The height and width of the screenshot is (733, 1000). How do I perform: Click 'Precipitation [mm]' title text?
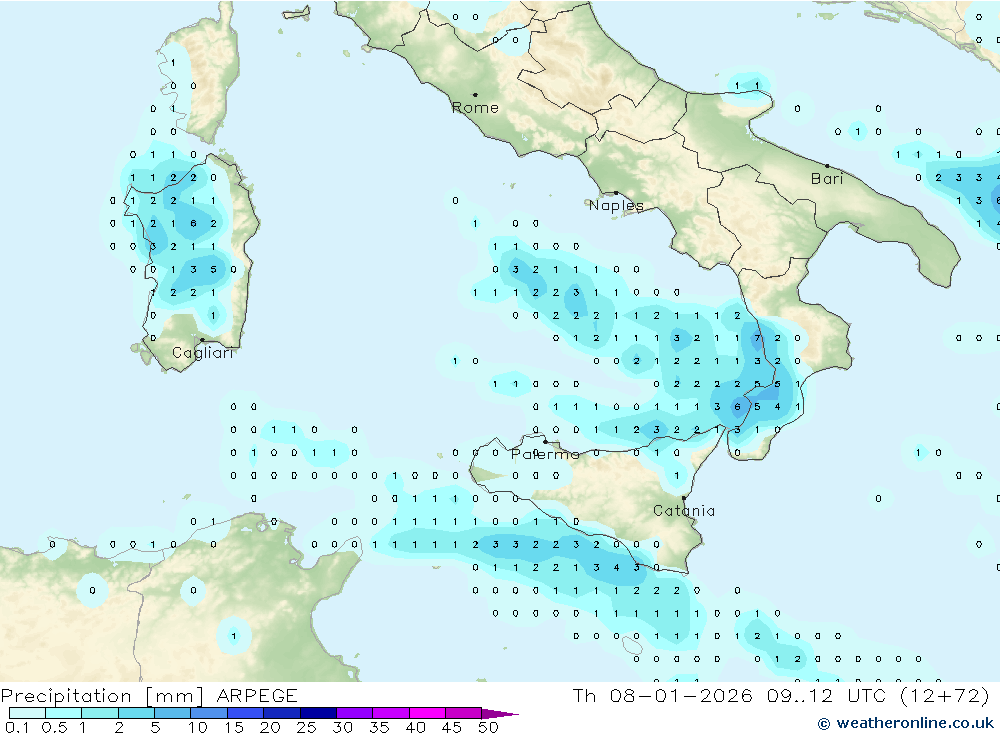[103, 695]
